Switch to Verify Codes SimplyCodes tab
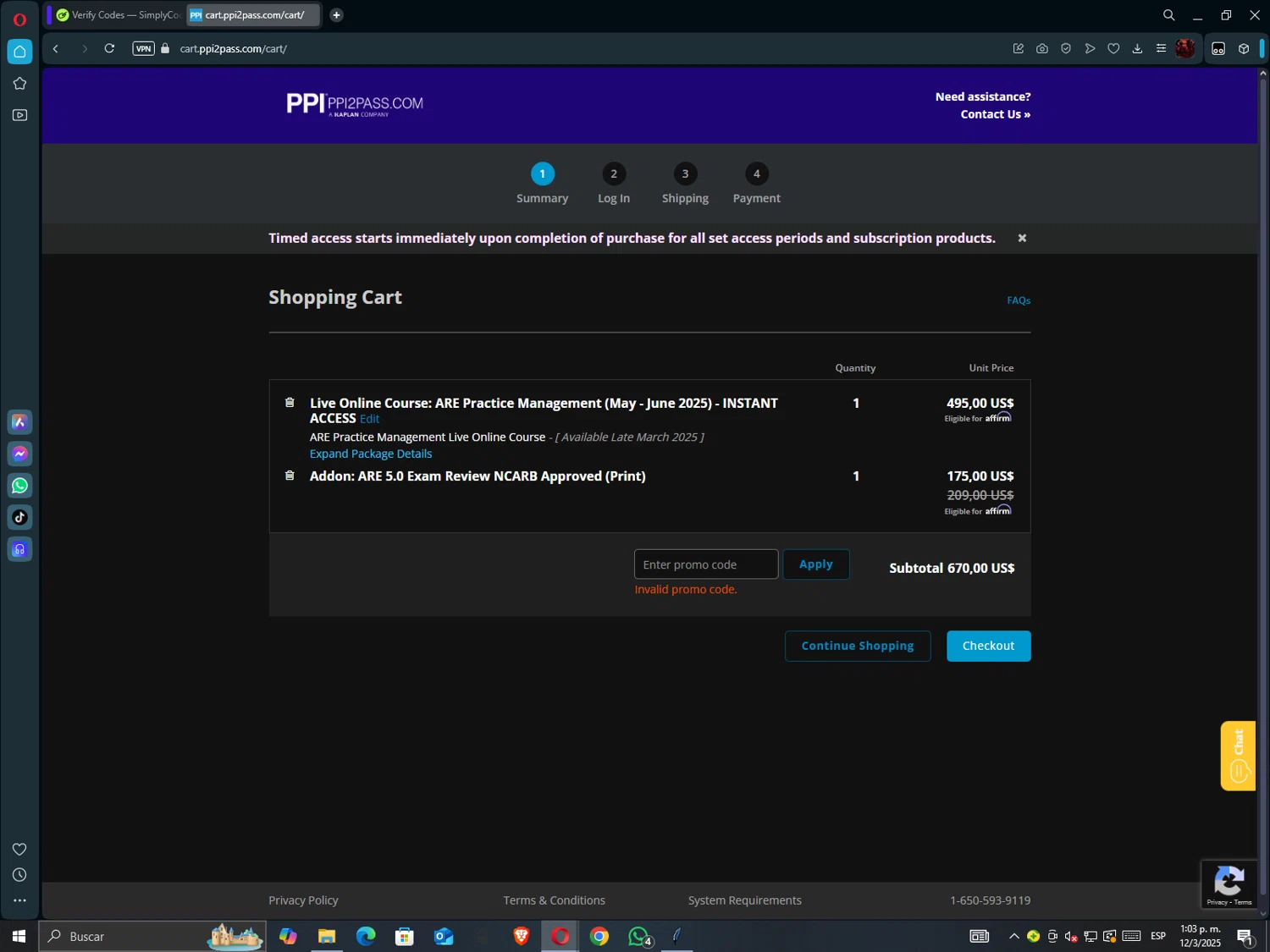The width and height of the screenshot is (1270, 952). (118, 15)
